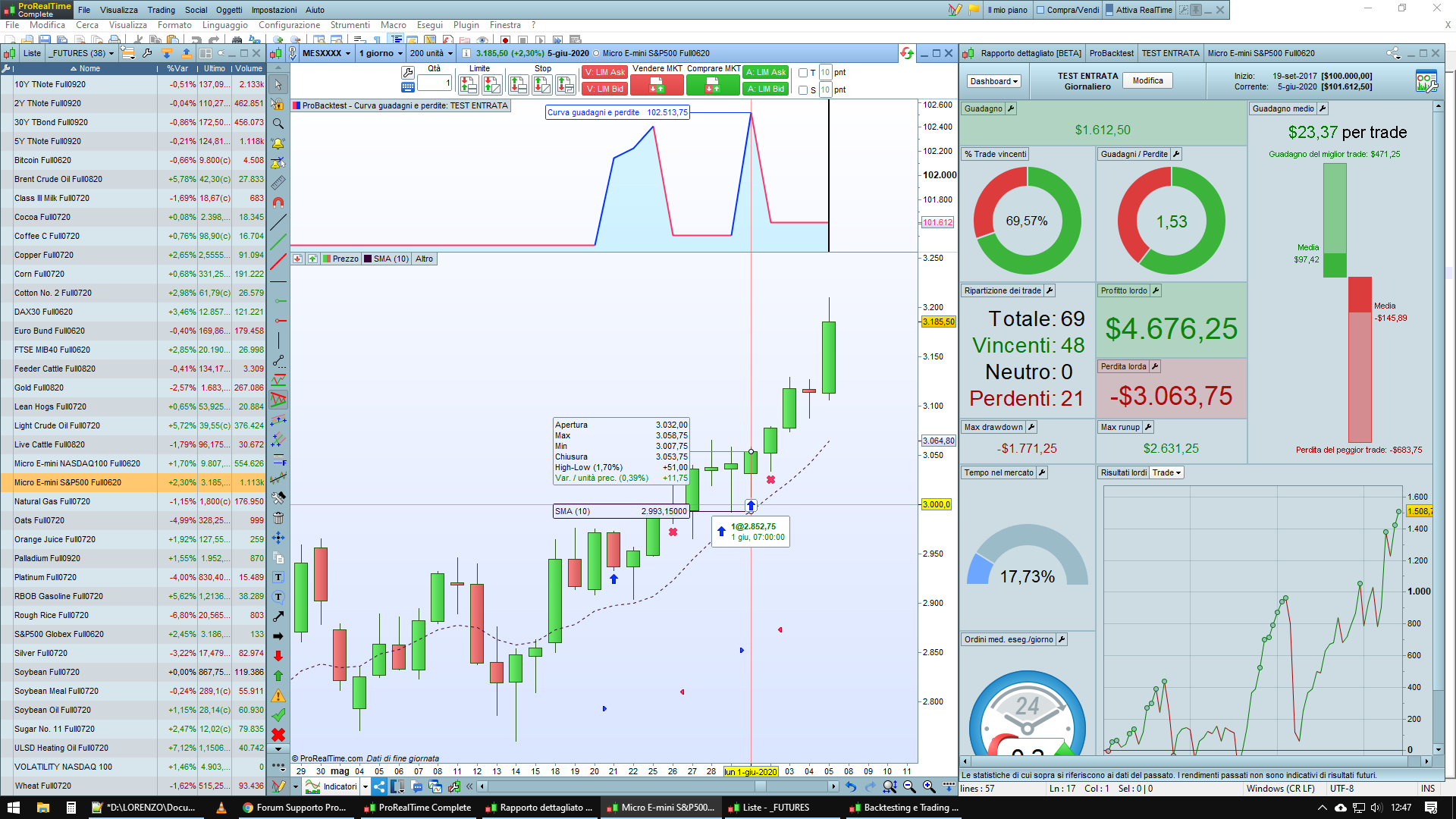Expand the Risultati lordi Trade dropdown

(x=1167, y=472)
